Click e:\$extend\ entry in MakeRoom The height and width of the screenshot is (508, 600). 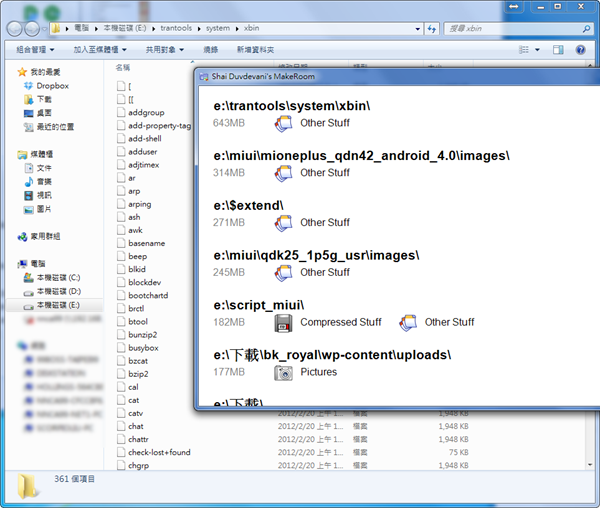coord(248,205)
